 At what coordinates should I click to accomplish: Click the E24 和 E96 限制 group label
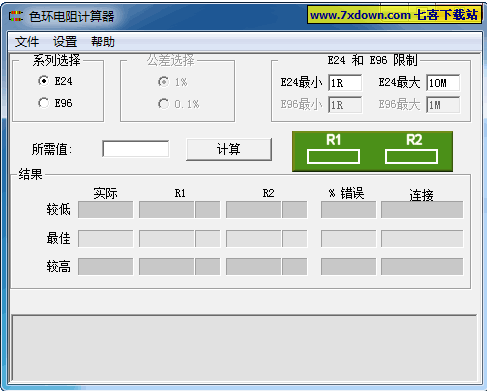372,60
